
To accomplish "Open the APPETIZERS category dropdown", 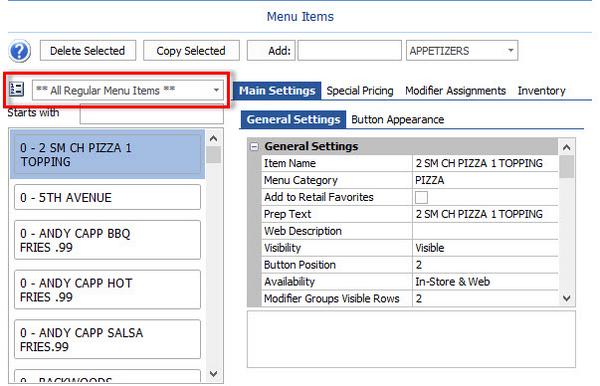I will pyautogui.click(x=462, y=50).
